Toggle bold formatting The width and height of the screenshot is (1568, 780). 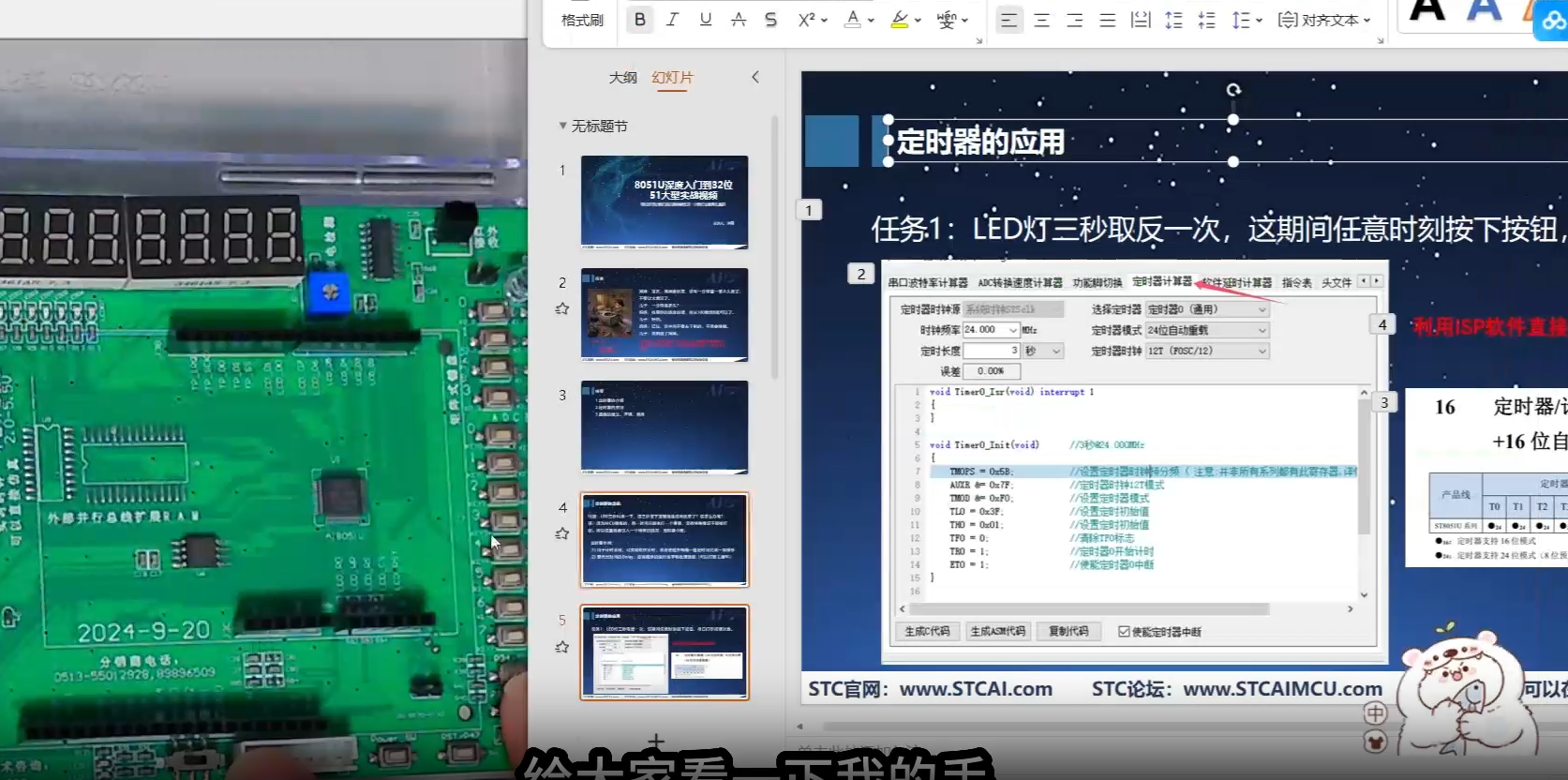pos(640,20)
